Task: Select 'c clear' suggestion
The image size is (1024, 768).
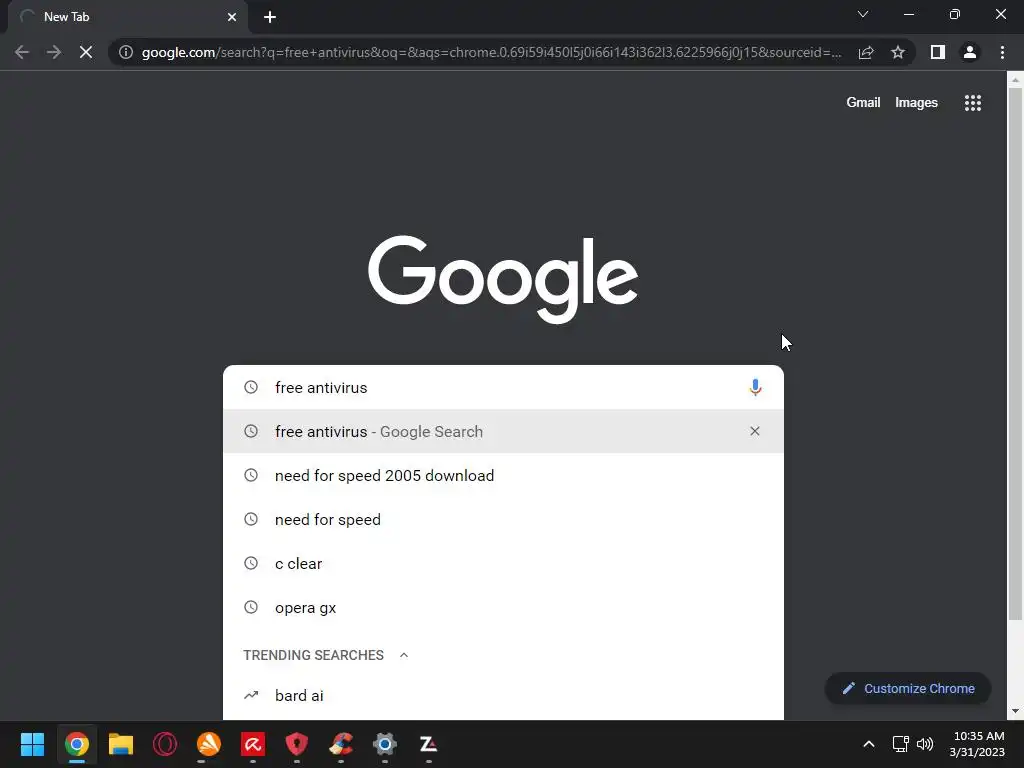Action: (x=503, y=564)
